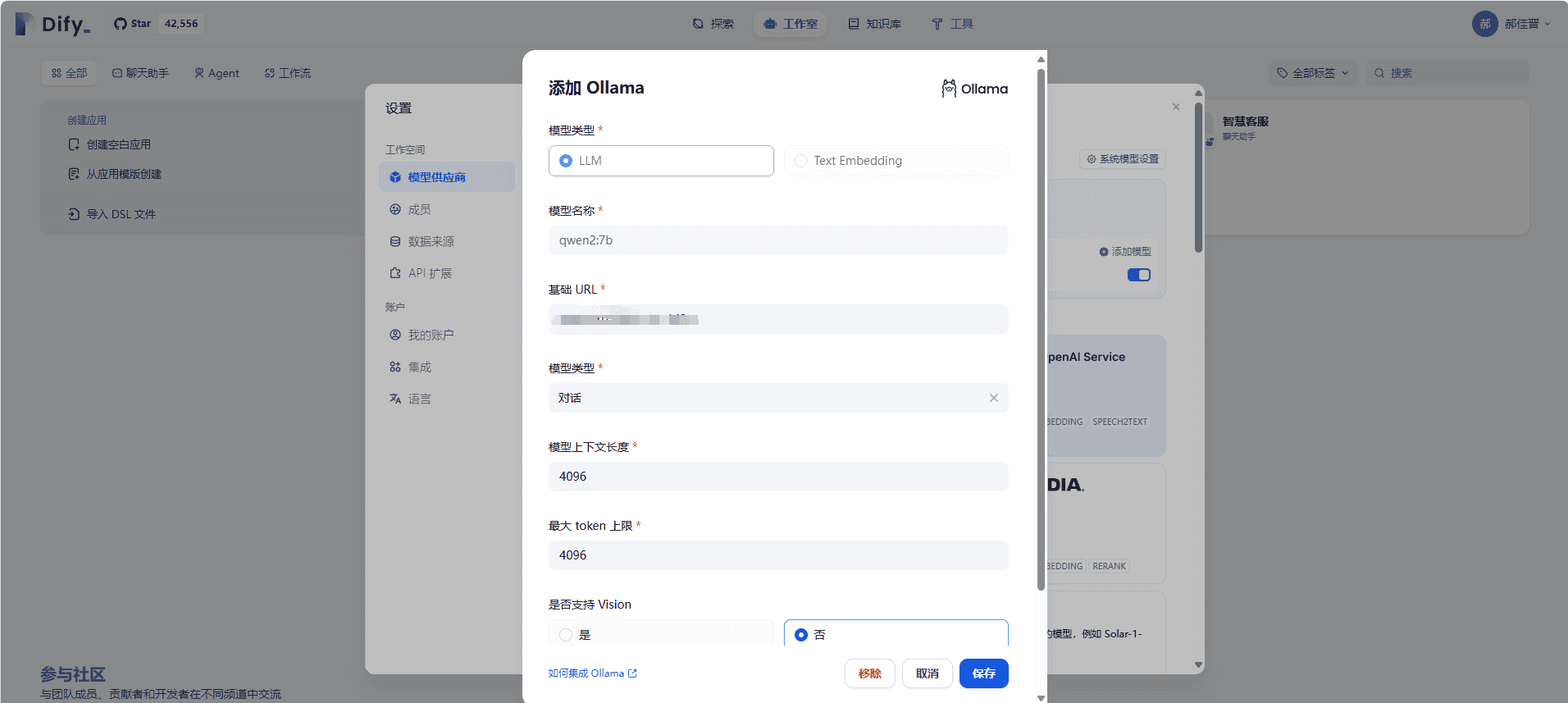Click the 集成 icon in sidebar
The width and height of the screenshot is (1568, 703).
(395, 367)
